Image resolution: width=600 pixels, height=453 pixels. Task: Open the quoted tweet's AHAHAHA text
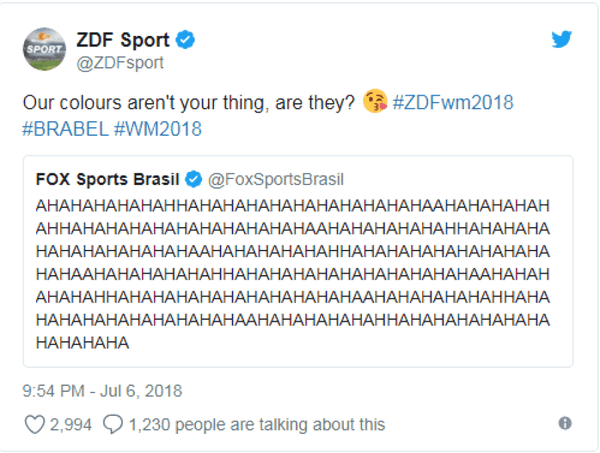pyautogui.click(x=293, y=274)
